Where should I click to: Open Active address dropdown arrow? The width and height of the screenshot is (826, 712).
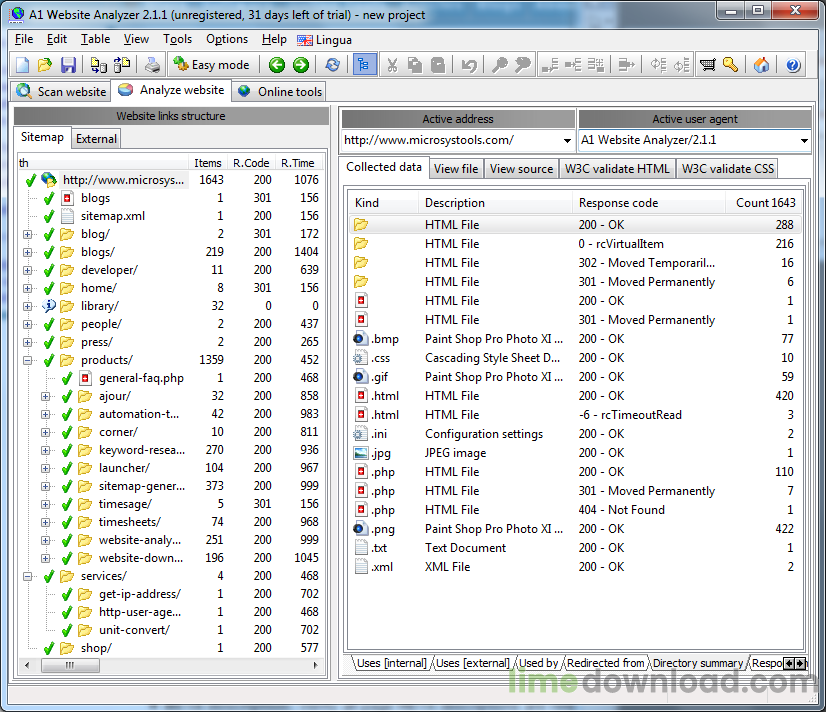click(x=567, y=141)
